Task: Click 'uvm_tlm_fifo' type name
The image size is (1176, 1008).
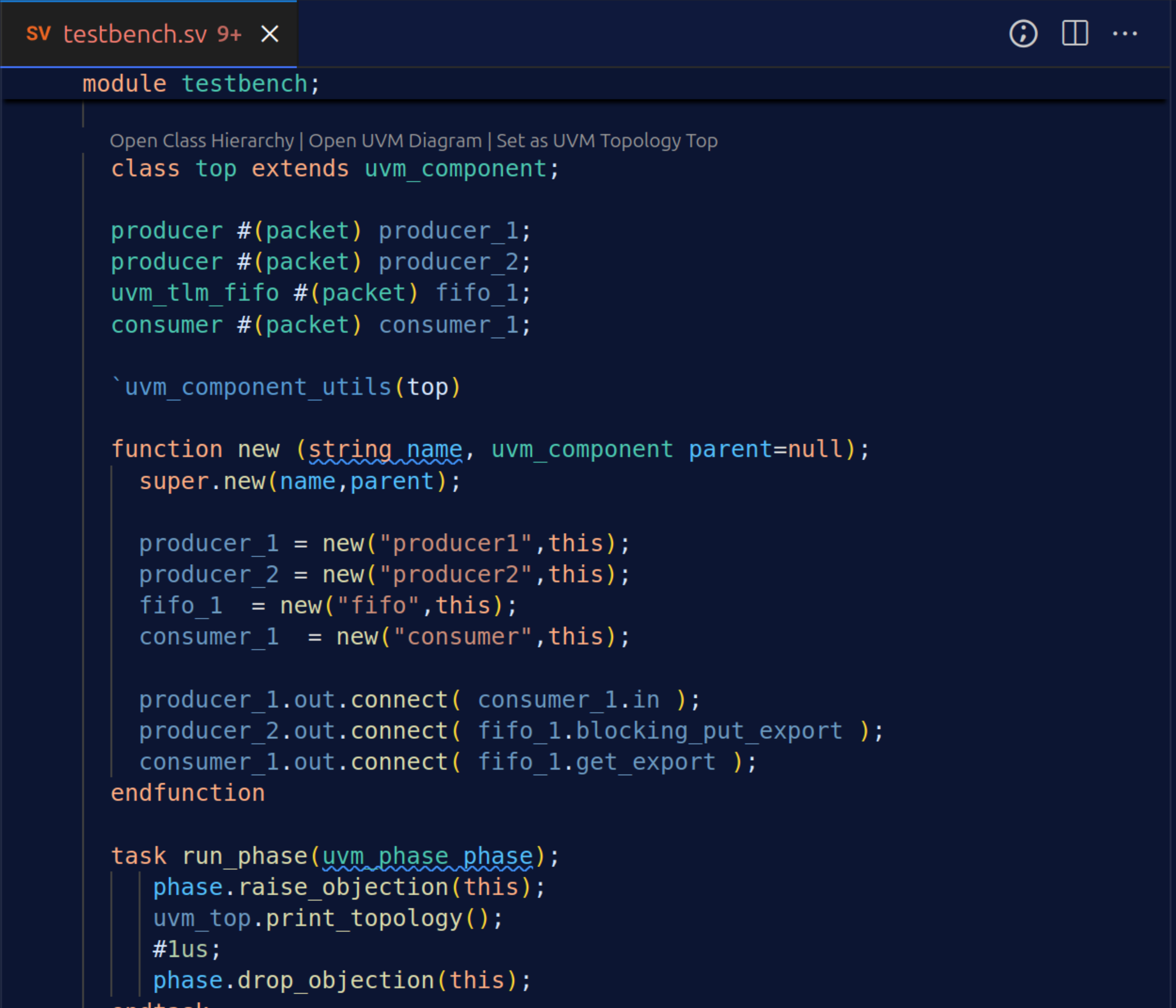Action: (195, 294)
